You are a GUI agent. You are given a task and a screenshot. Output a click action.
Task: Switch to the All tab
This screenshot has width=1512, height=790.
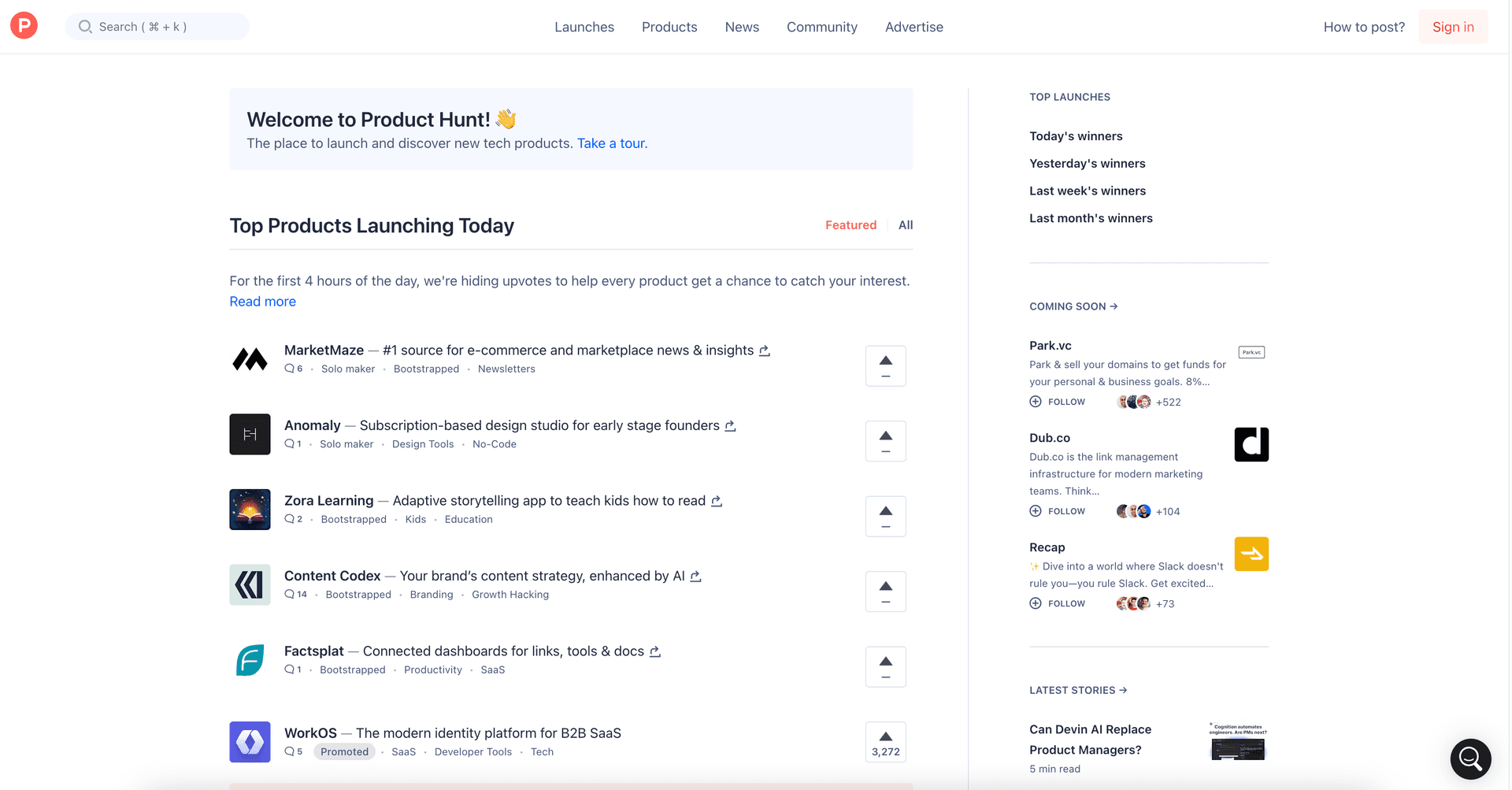pyautogui.click(x=906, y=225)
